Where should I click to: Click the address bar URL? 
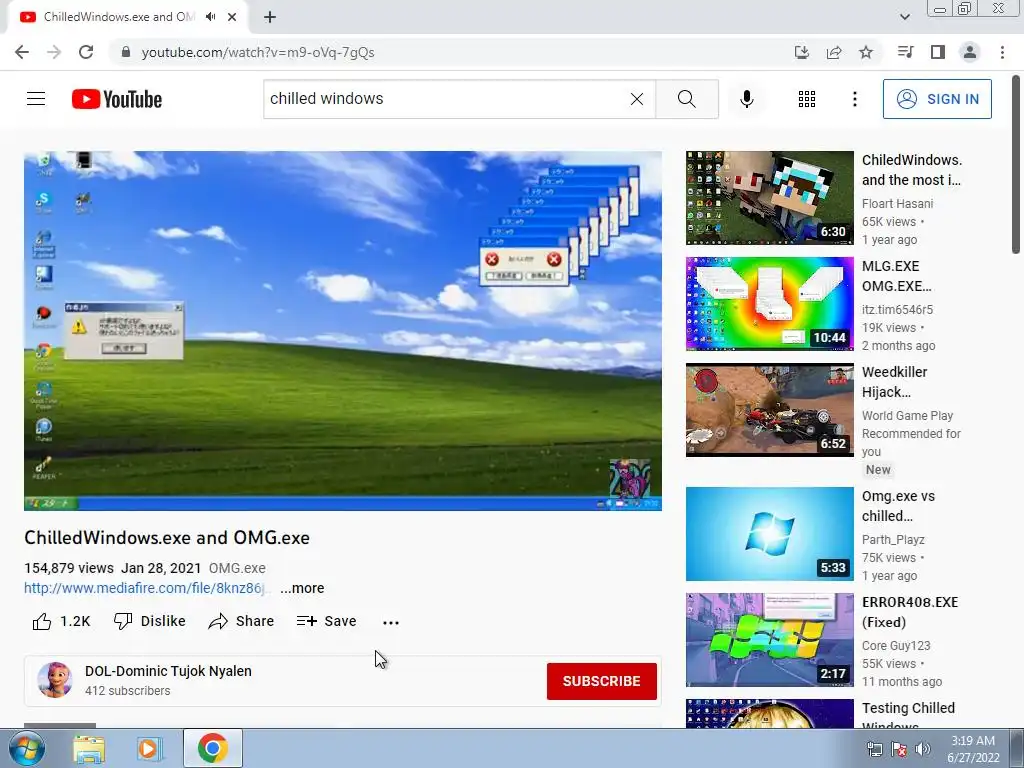(258, 52)
